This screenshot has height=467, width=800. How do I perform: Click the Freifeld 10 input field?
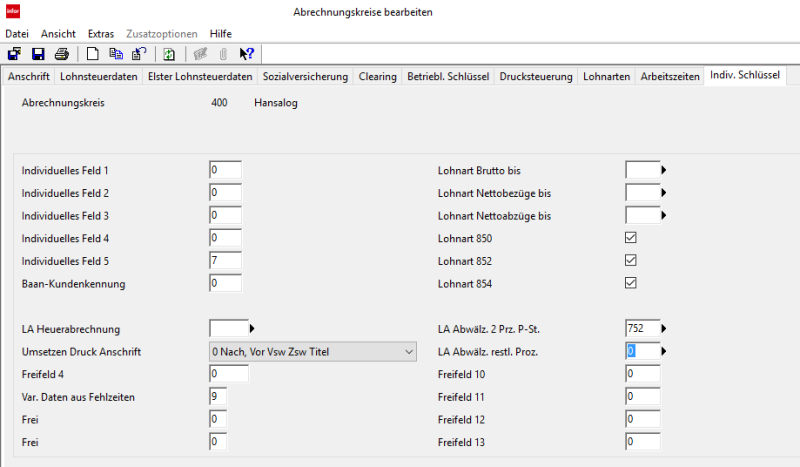pyautogui.click(x=642, y=374)
